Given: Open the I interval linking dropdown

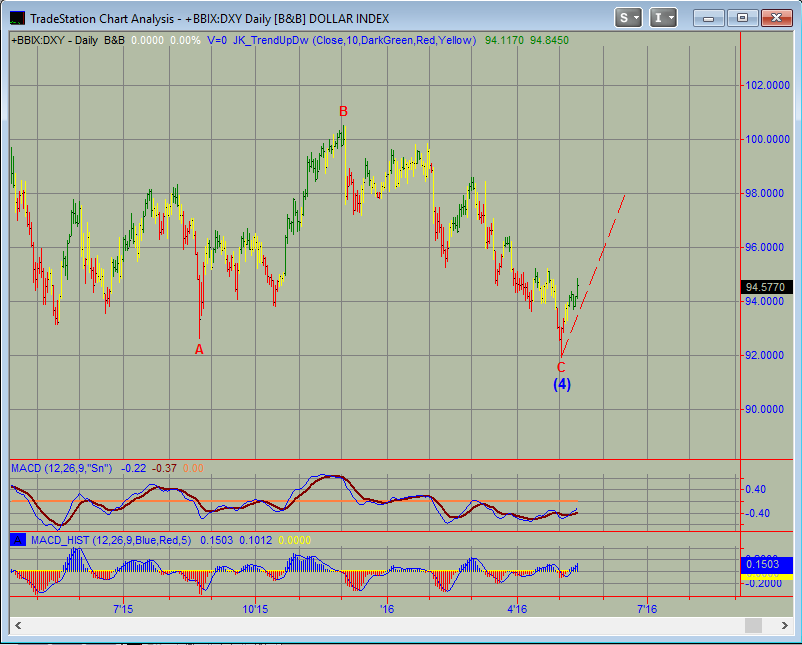Looking at the screenshot, I should [x=663, y=17].
